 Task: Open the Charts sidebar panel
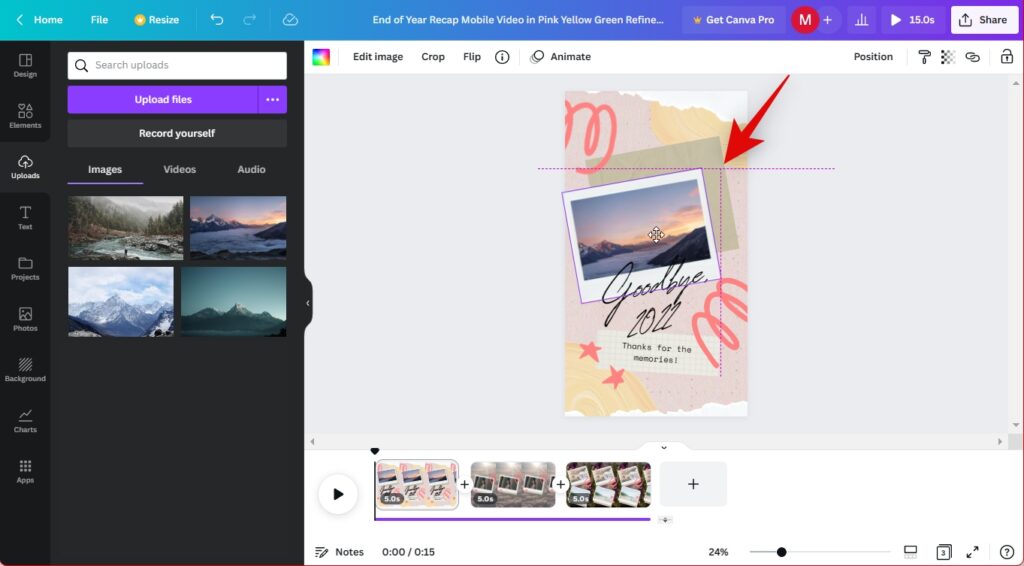pos(25,420)
